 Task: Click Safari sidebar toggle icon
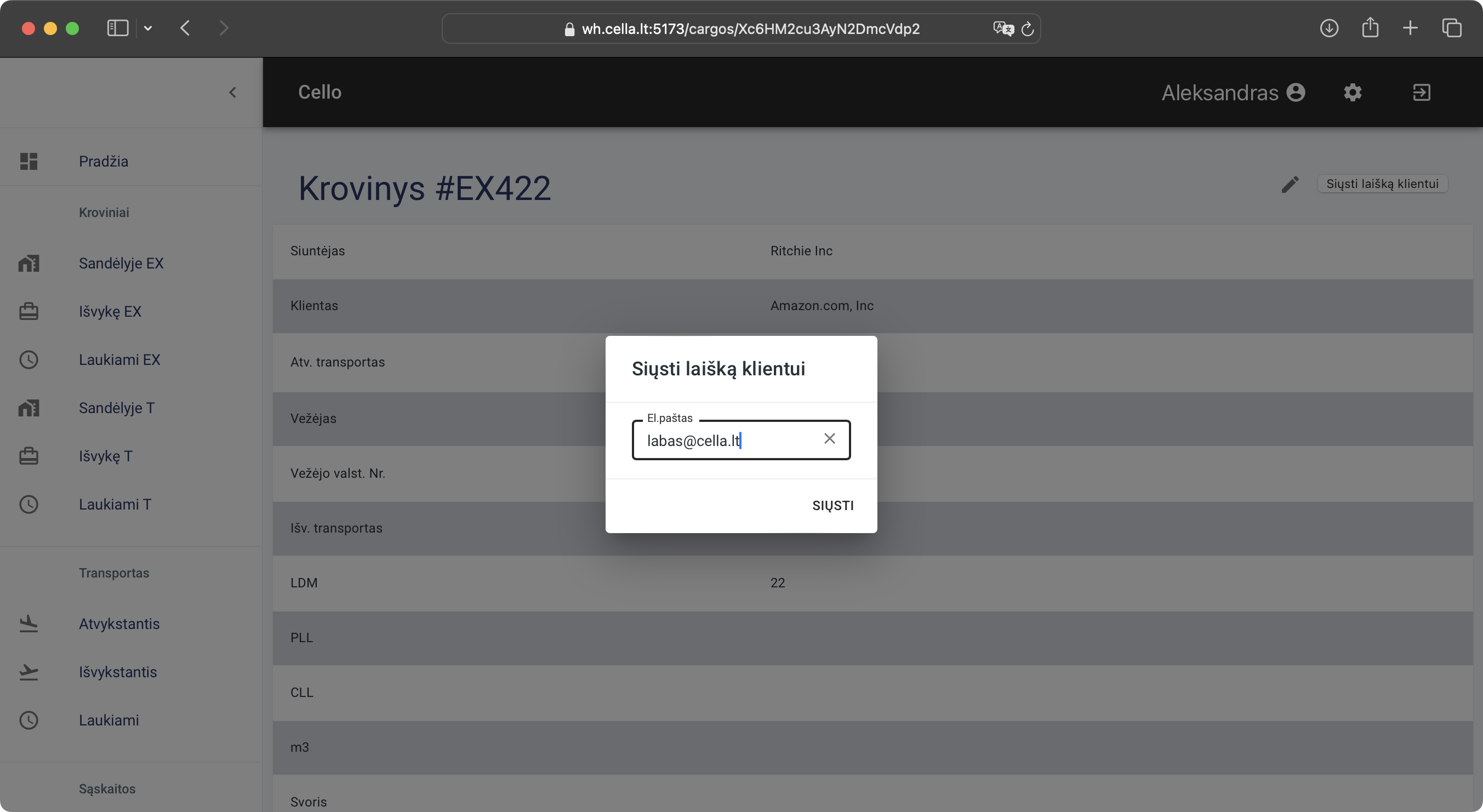[x=117, y=27]
